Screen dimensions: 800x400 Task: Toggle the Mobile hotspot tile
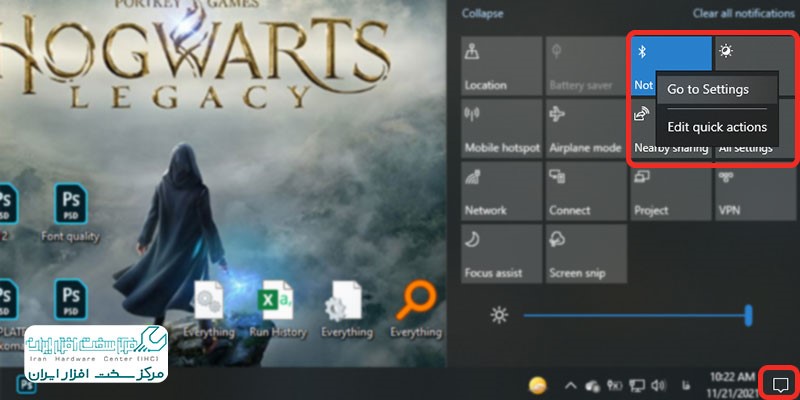(502, 129)
